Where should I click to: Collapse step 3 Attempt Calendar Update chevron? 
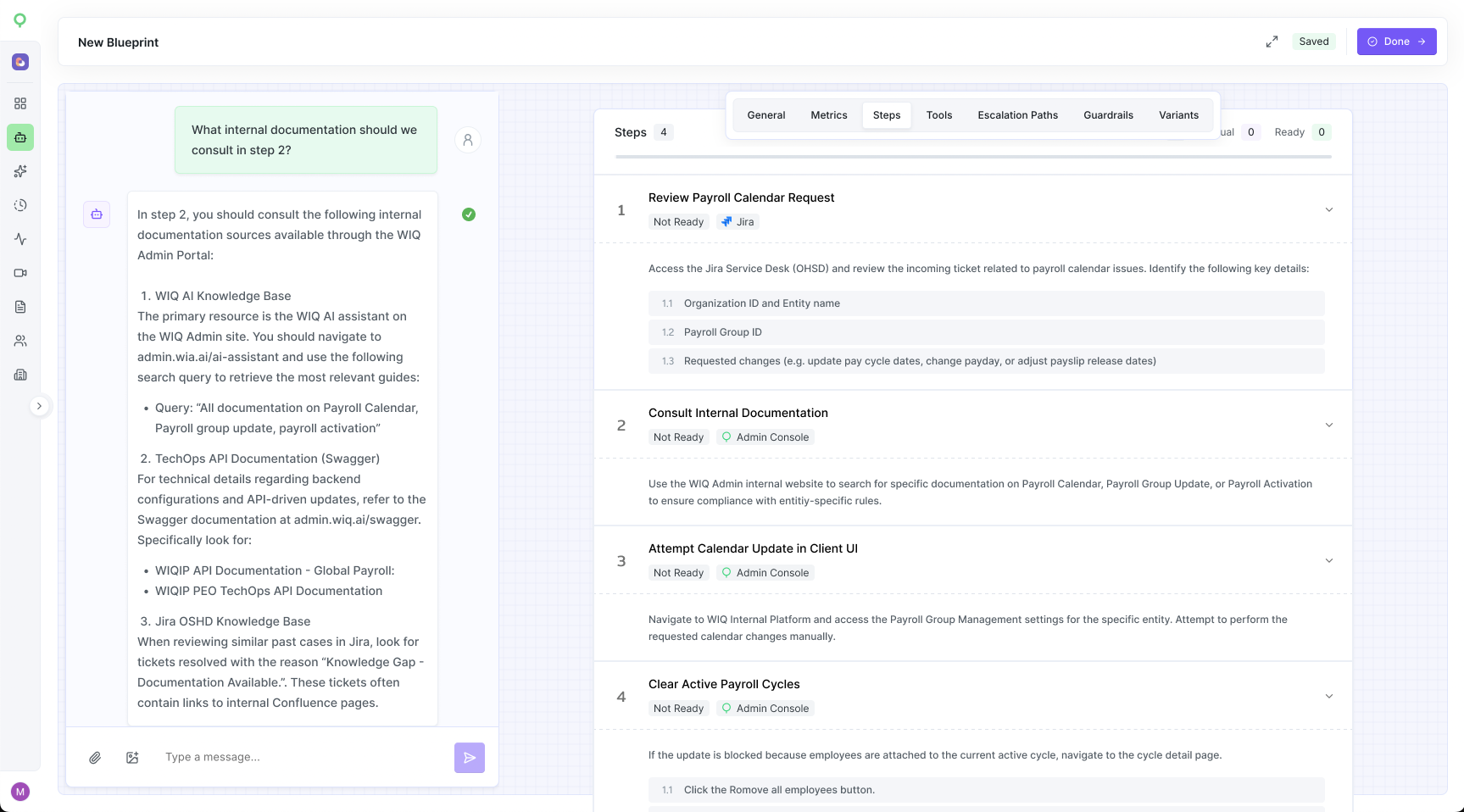(x=1329, y=560)
